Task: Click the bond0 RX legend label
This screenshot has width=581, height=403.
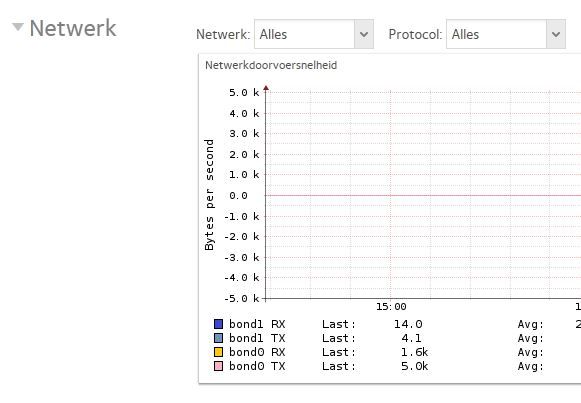Action: pos(257,352)
